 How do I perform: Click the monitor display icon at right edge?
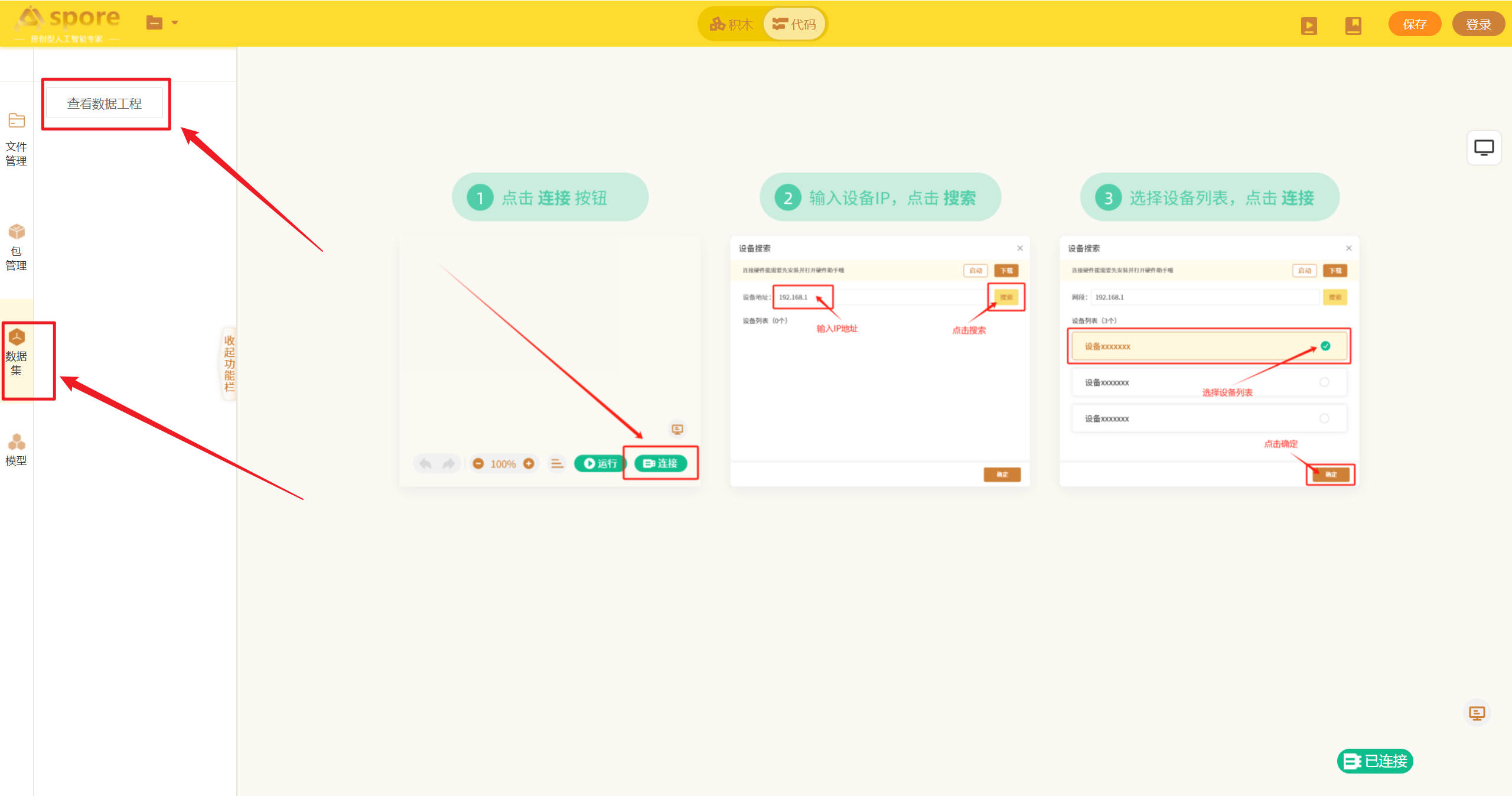(x=1483, y=147)
